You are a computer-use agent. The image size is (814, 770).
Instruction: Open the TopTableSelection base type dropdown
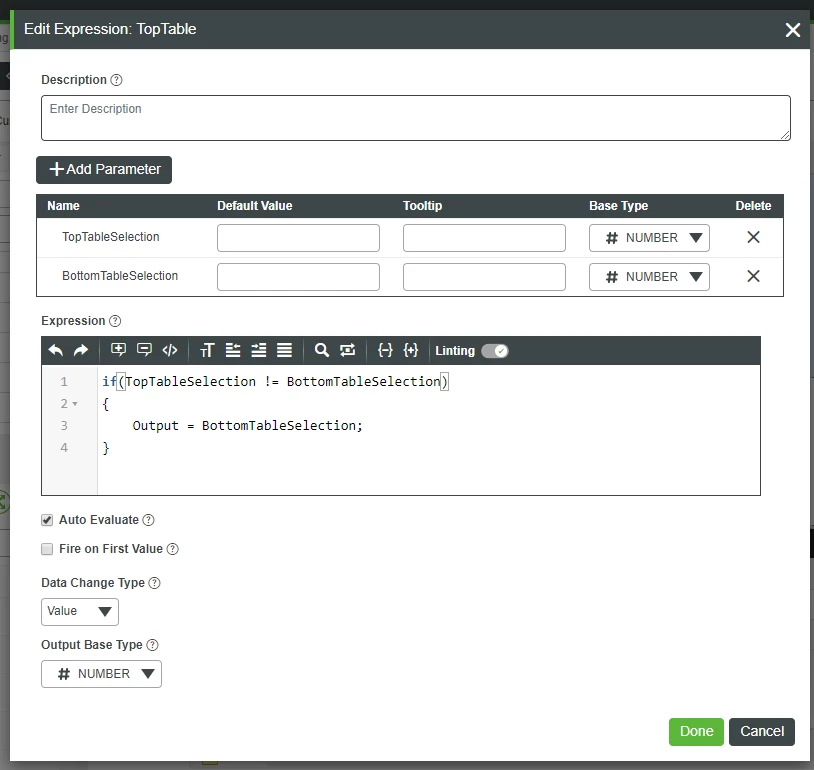tap(649, 238)
